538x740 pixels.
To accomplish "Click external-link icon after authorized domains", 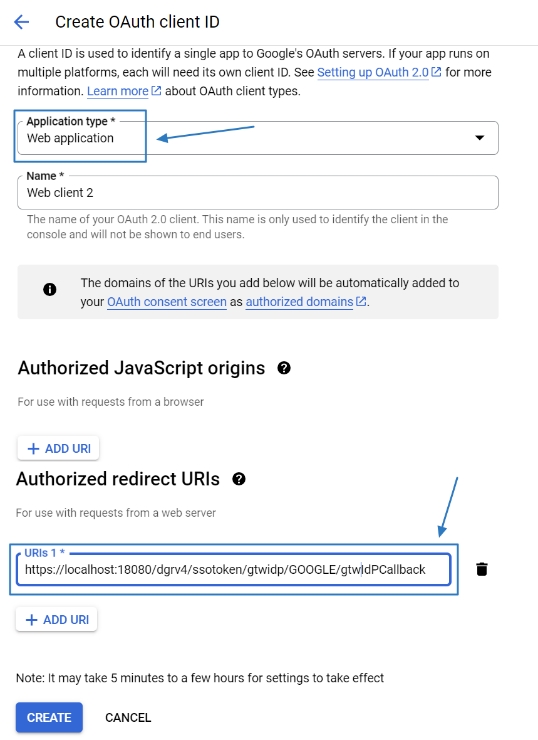I will point(361,301).
